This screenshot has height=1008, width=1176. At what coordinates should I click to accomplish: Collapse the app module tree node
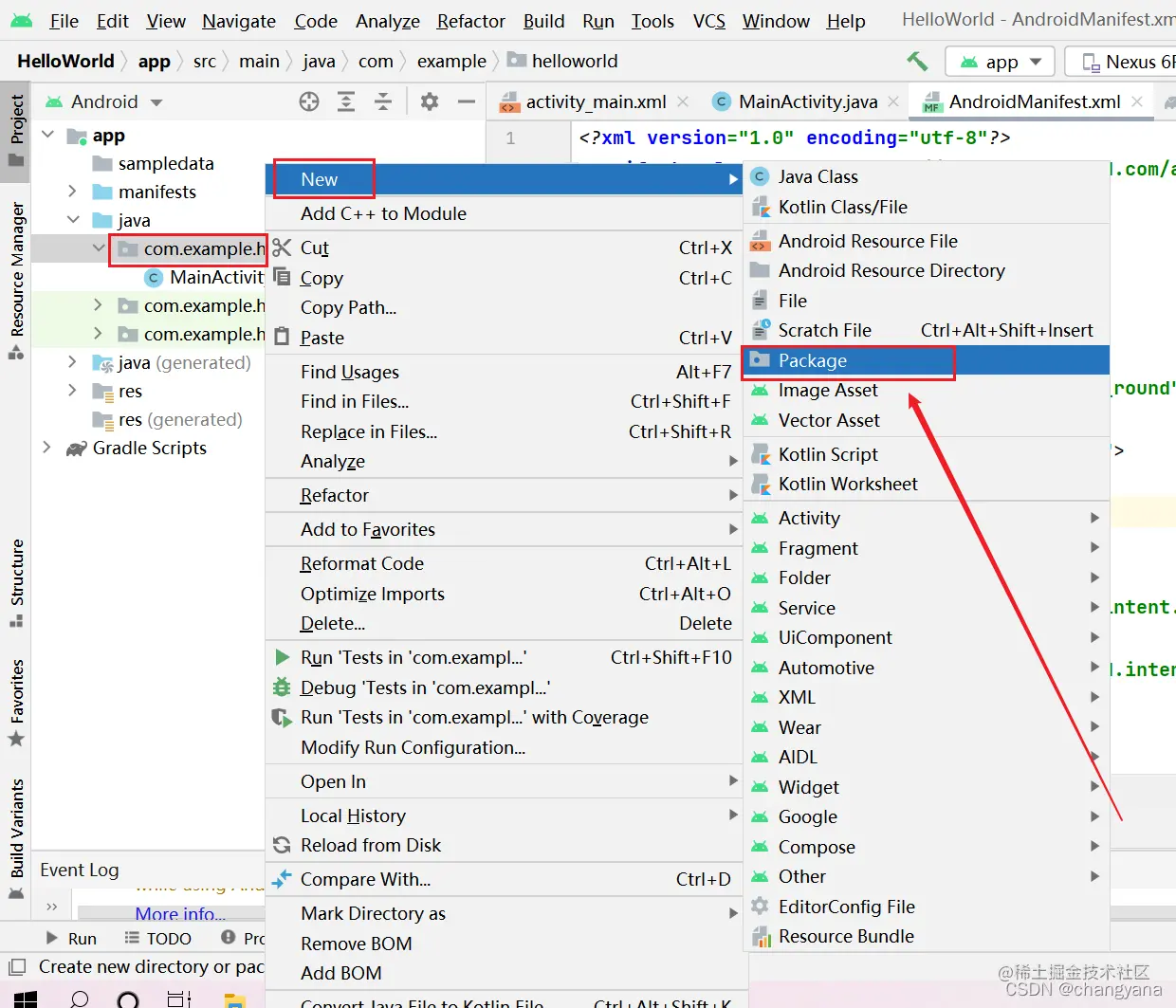coord(48,135)
